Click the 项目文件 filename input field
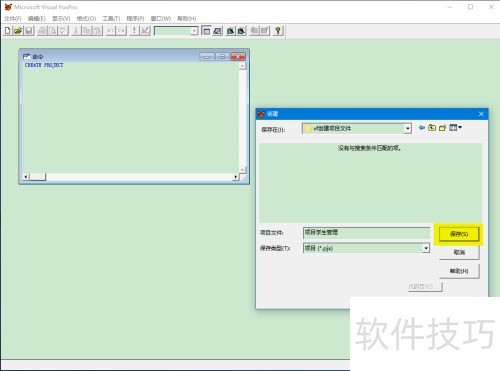500x371 pixels. [x=366, y=233]
